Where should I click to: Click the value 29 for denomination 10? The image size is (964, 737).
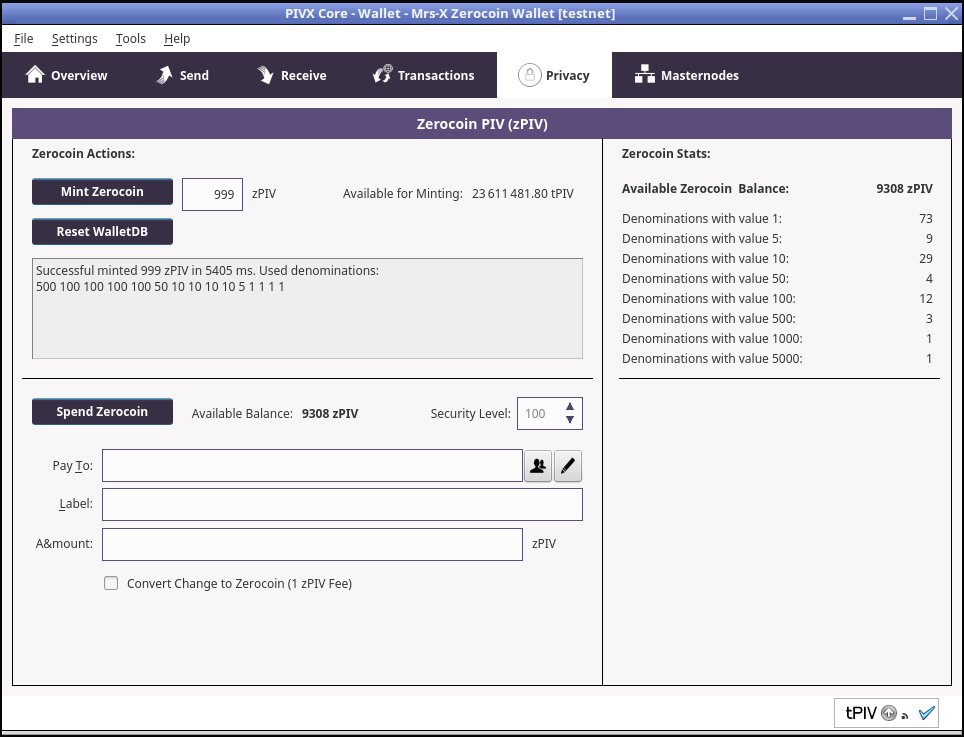coord(926,259)
